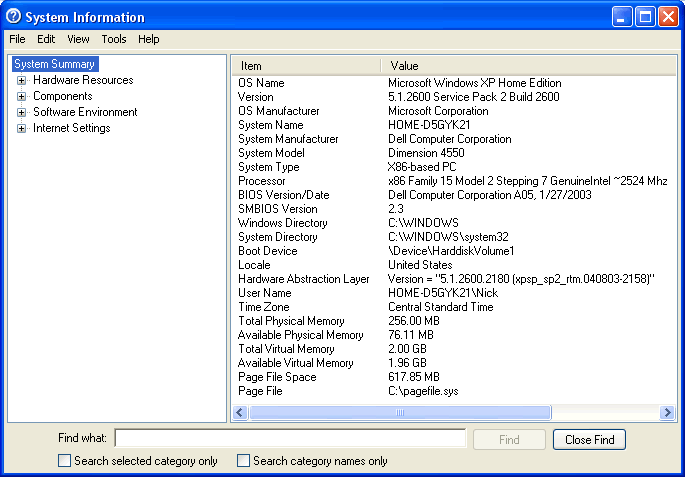Select the Processor row
Viewport: 685px width, 477px height.
point(454,181)
